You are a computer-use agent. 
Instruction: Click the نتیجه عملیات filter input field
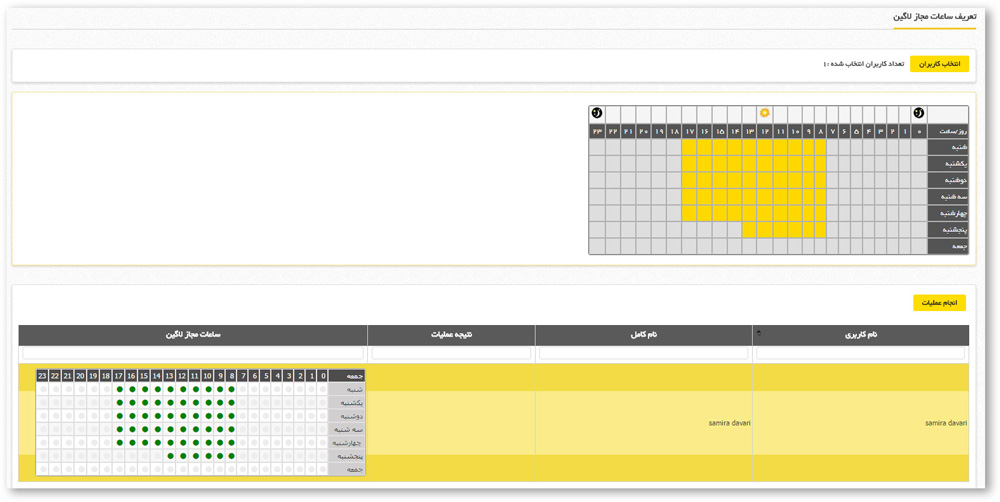451,353
